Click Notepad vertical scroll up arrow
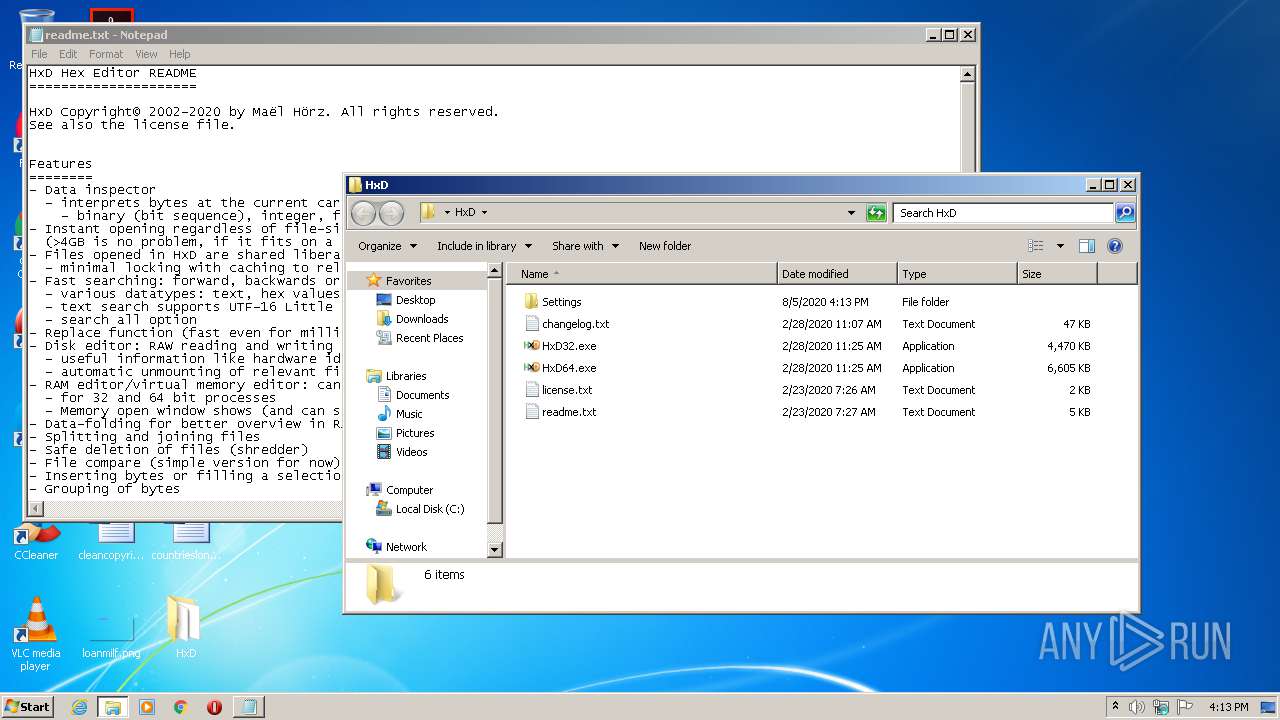Image resolution: width=1280 pixels, height=720 pixels. point(967,74)
